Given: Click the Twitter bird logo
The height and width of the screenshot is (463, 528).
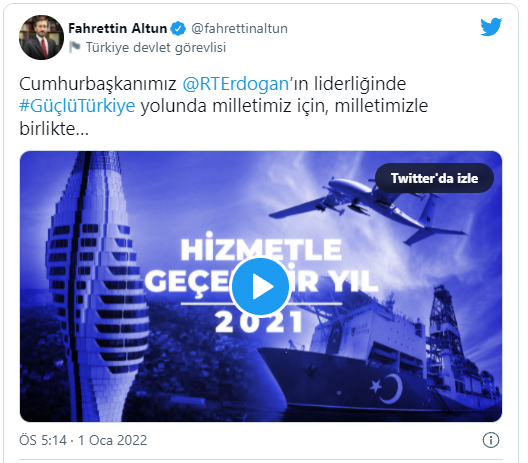Looking at the screenshot, I should tap(491, 27).
